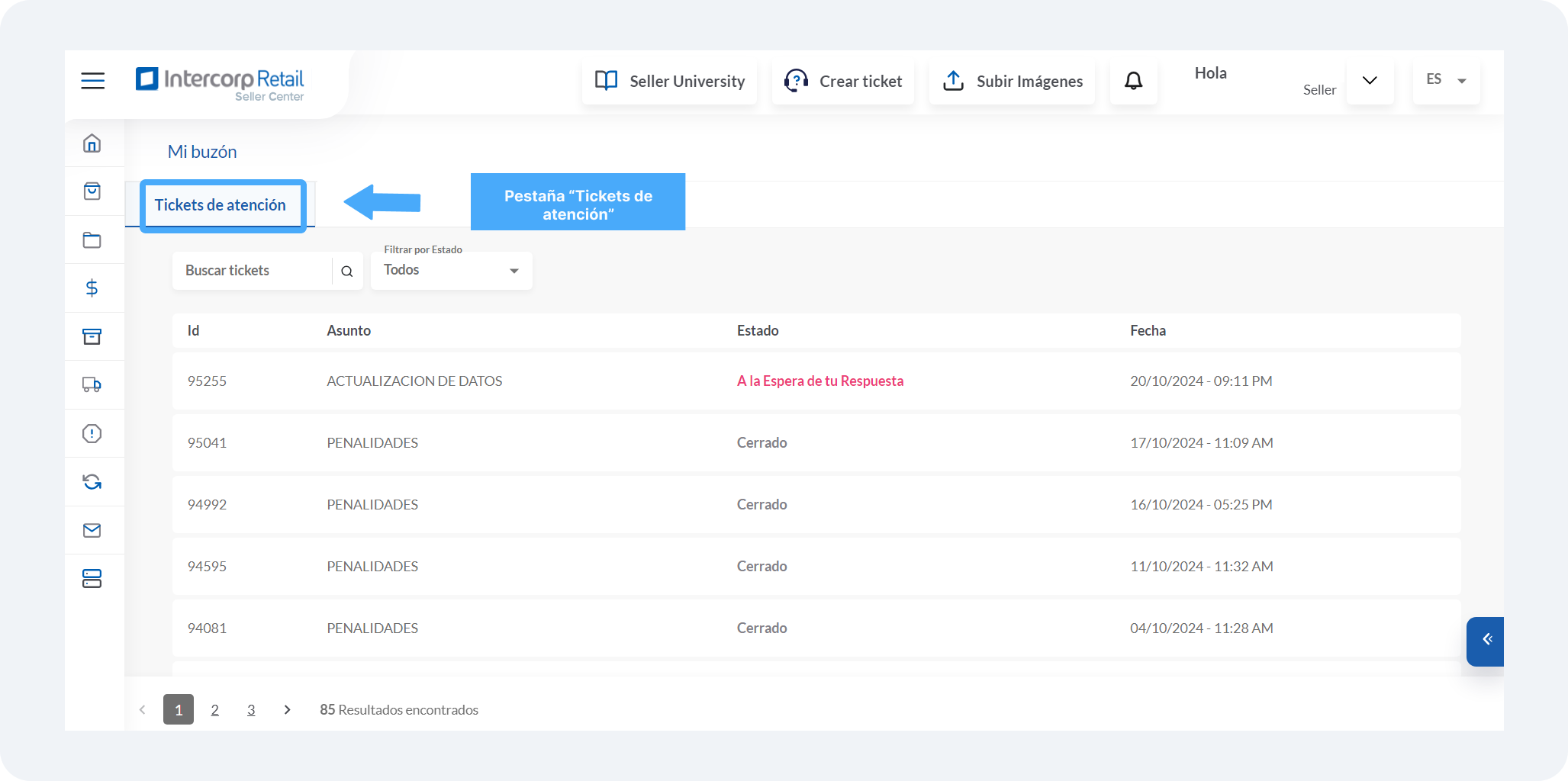Open Seller University
1568x781 pixels.
coord(670,82)
